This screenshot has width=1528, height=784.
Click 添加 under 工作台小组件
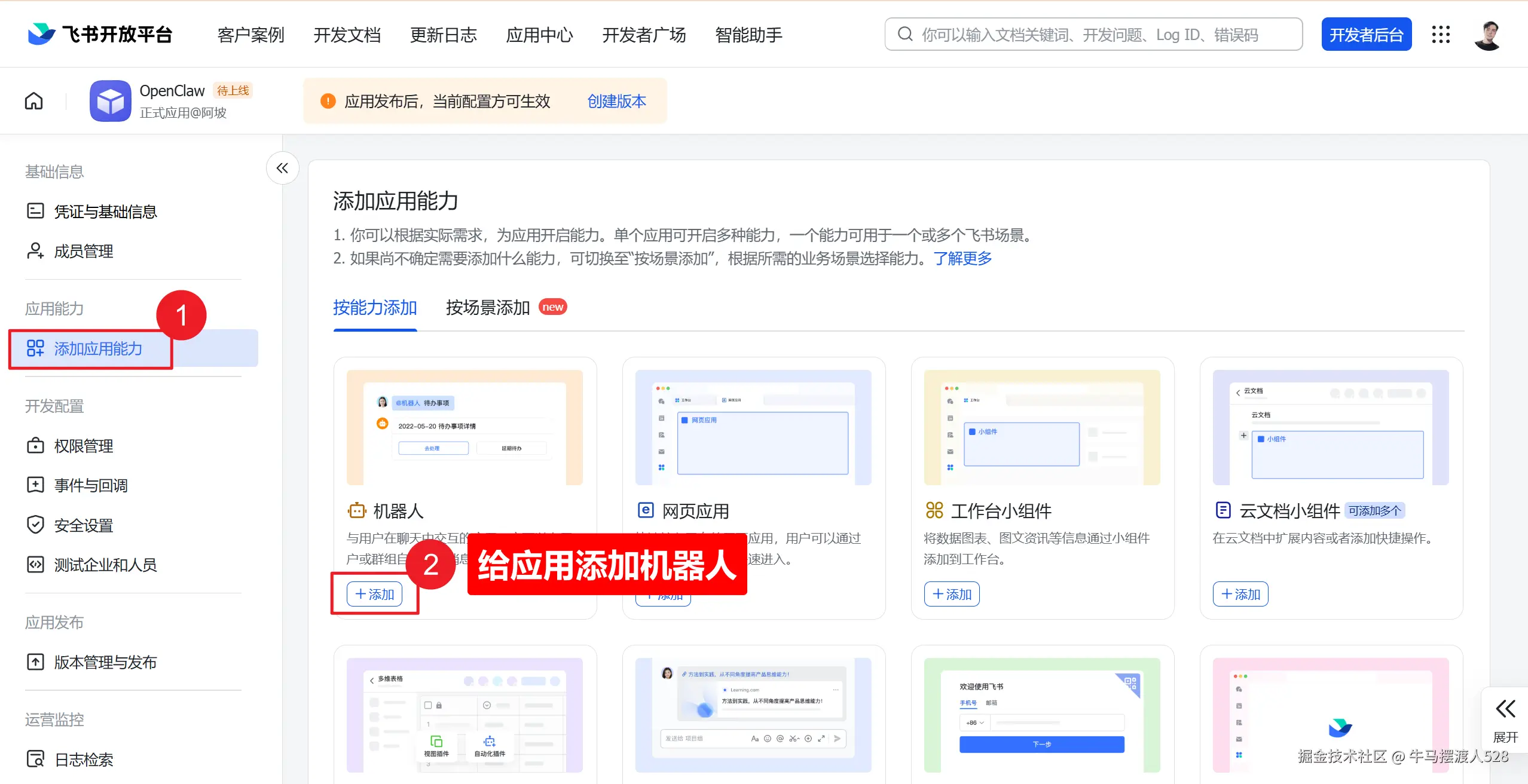point(952,594)
